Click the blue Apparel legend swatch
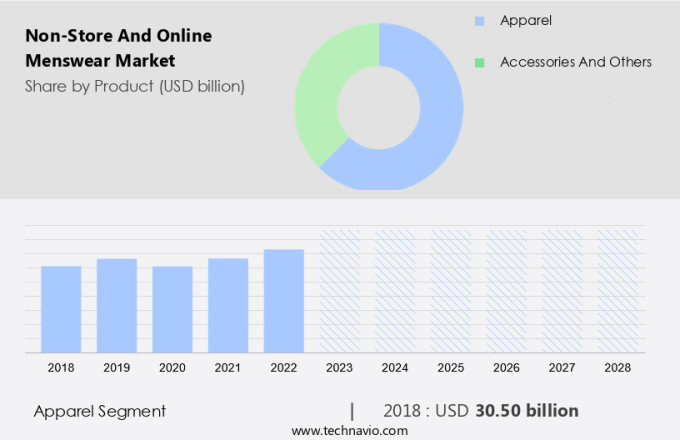The width and height of the screenshot is (680, 440). point(480,20)
